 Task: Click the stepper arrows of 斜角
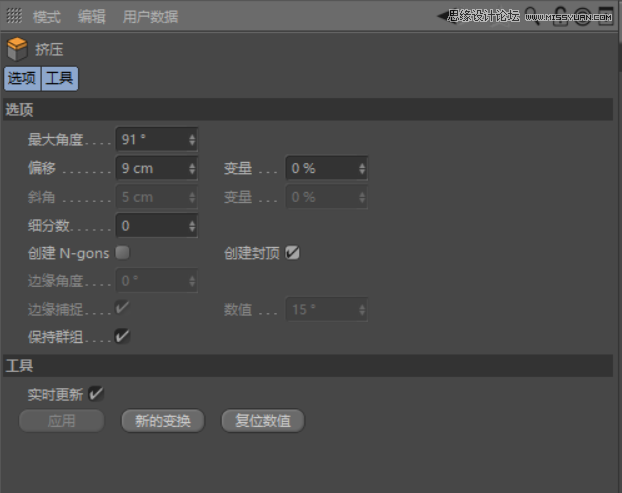pos(192,197)
